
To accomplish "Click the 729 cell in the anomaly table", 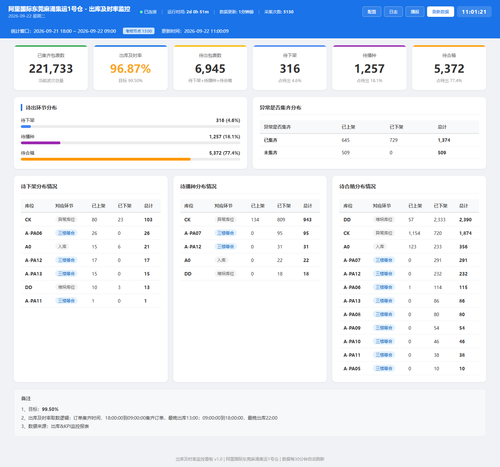I will tap(394, 140).
